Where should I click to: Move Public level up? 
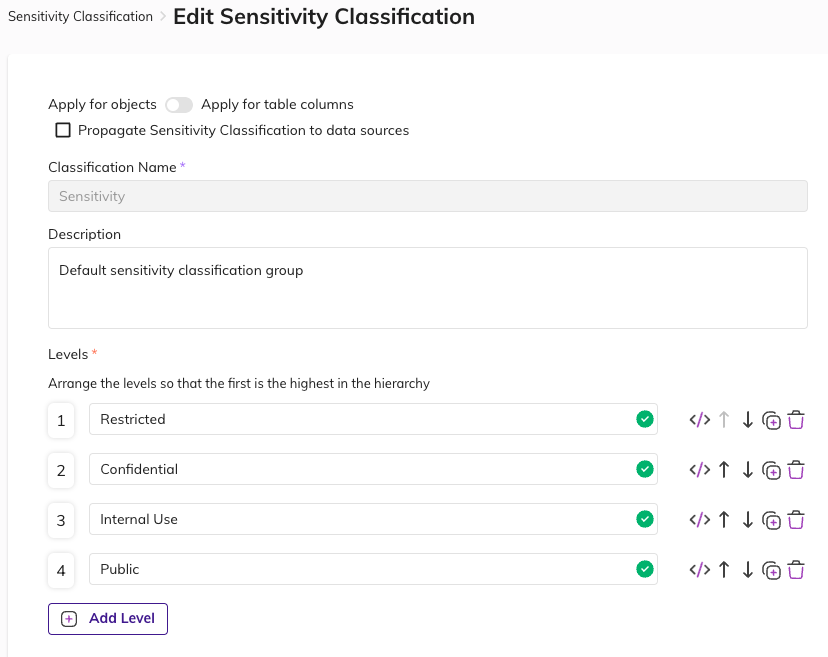(725, 570)
